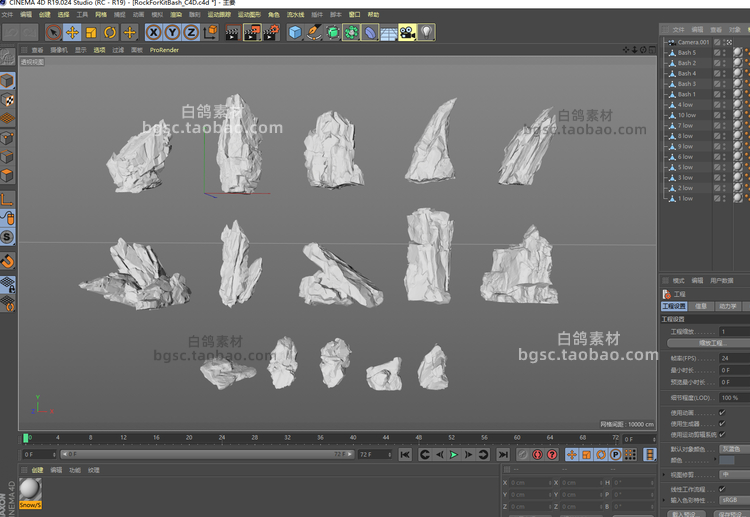Switch to the 工程设置 tab
This screenshot has height=517, width=750.
[x=674, y=306]
